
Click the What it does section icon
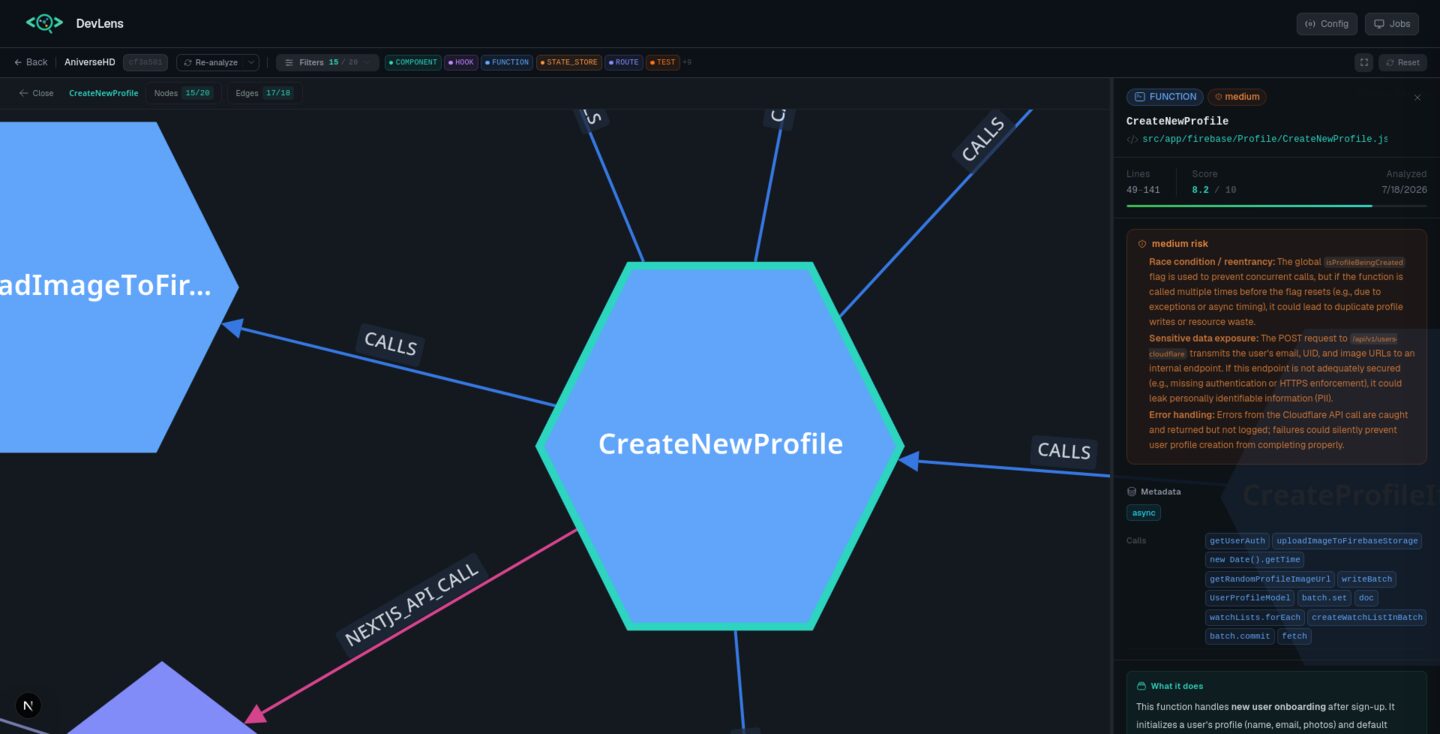click(x=1142, y=686)
